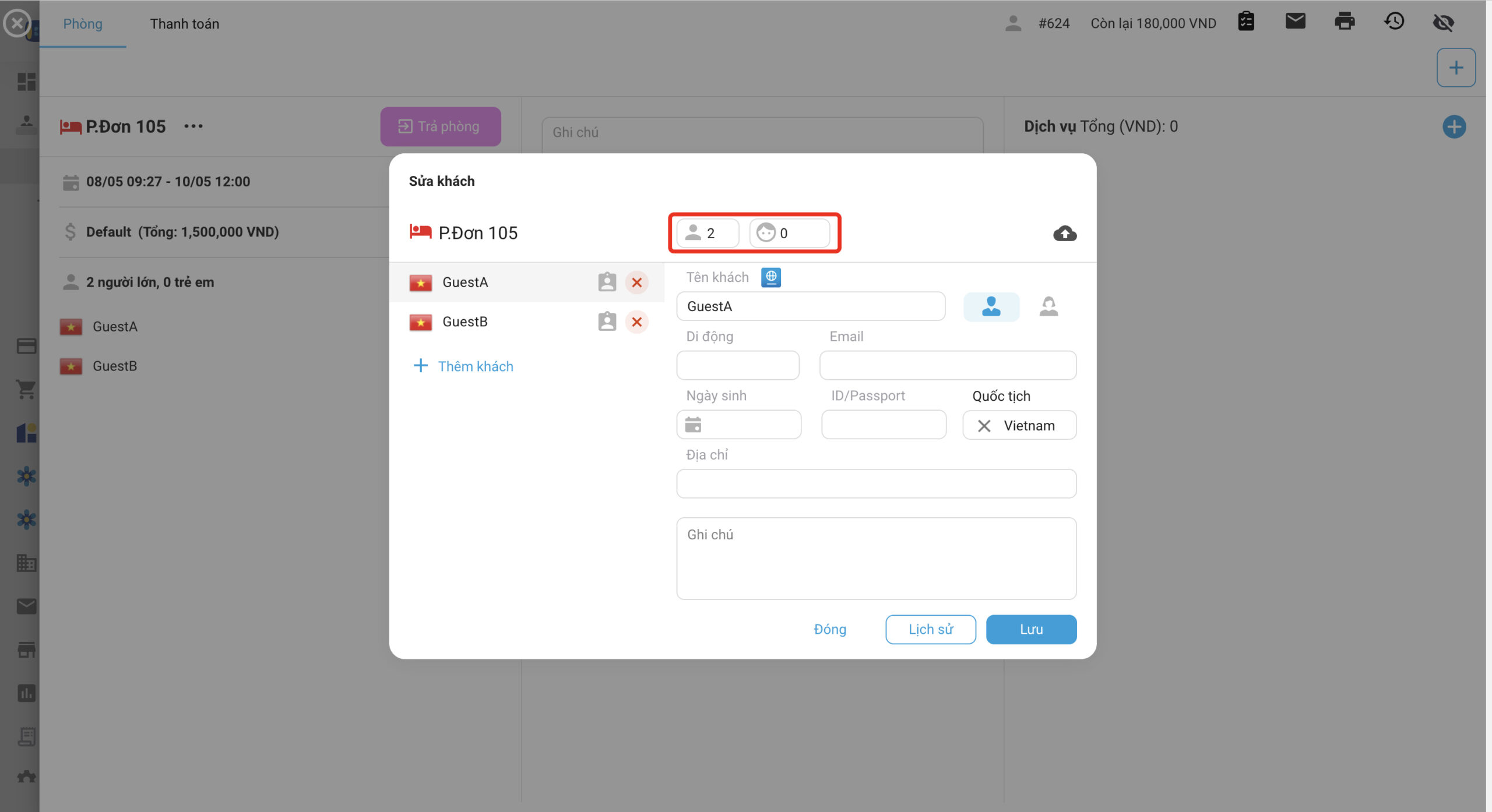Viewport: 1492px width, 812px height.
Task: Click the printer icon in header
Action: (x=1344, y=22)
